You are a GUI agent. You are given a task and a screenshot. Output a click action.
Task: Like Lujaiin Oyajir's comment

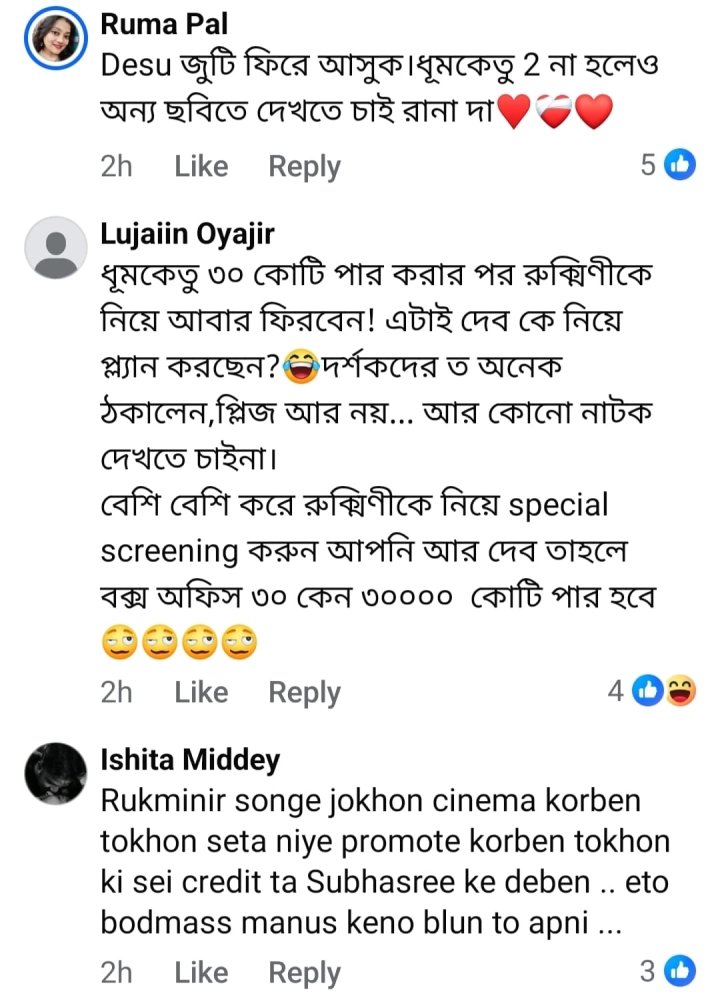[x=201, y=692]
